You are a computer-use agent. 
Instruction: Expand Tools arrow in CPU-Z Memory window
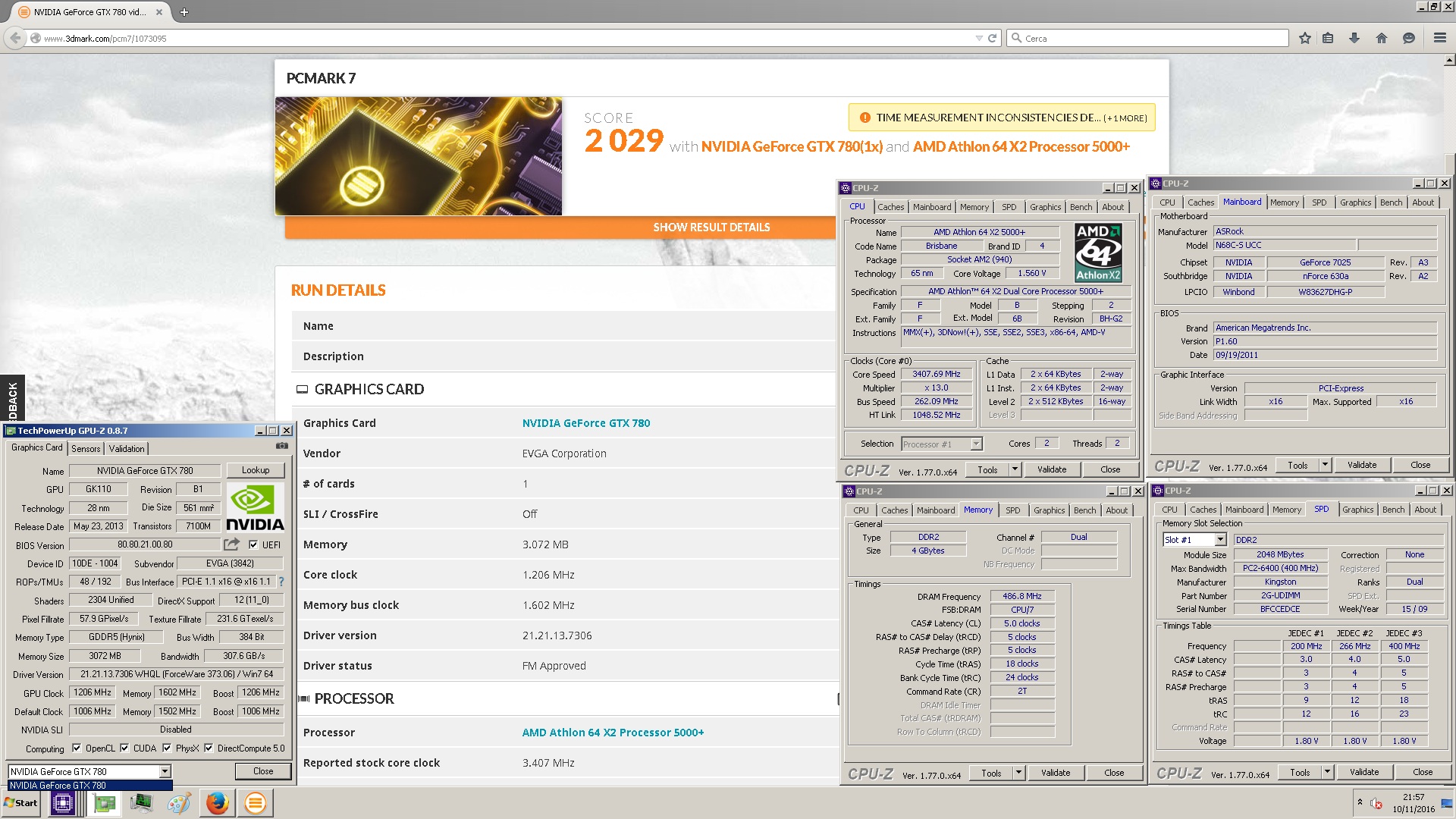[x=1018, y=773]
